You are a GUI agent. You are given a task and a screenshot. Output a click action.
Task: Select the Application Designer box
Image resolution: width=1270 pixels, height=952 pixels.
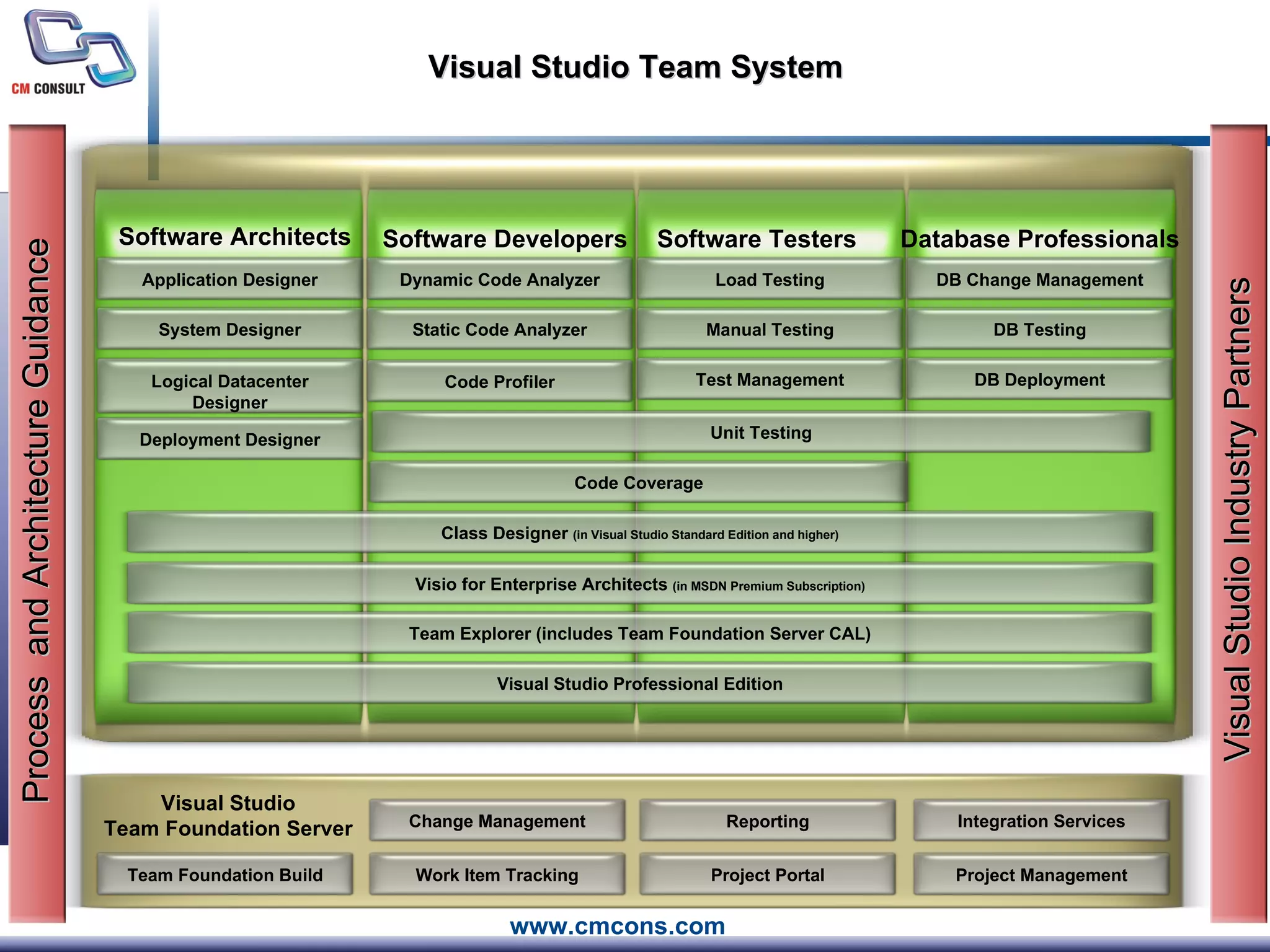(229, 280)
